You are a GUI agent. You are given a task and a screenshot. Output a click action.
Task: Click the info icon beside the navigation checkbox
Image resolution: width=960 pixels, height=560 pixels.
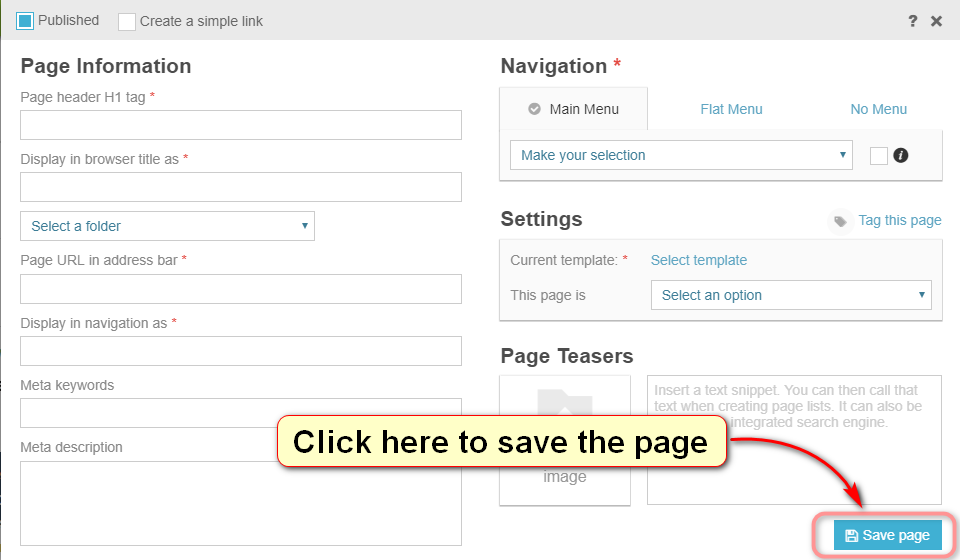tap(901, 155)
